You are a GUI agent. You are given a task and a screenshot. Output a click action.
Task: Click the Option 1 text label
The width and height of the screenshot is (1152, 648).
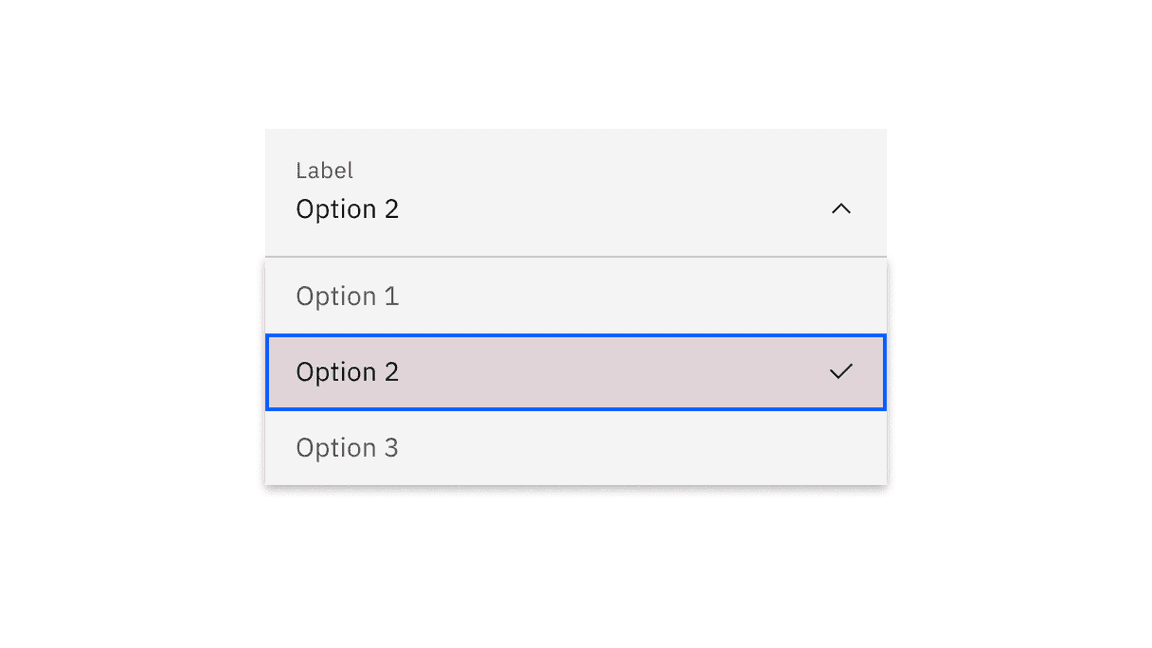click(x=347, y=296)
